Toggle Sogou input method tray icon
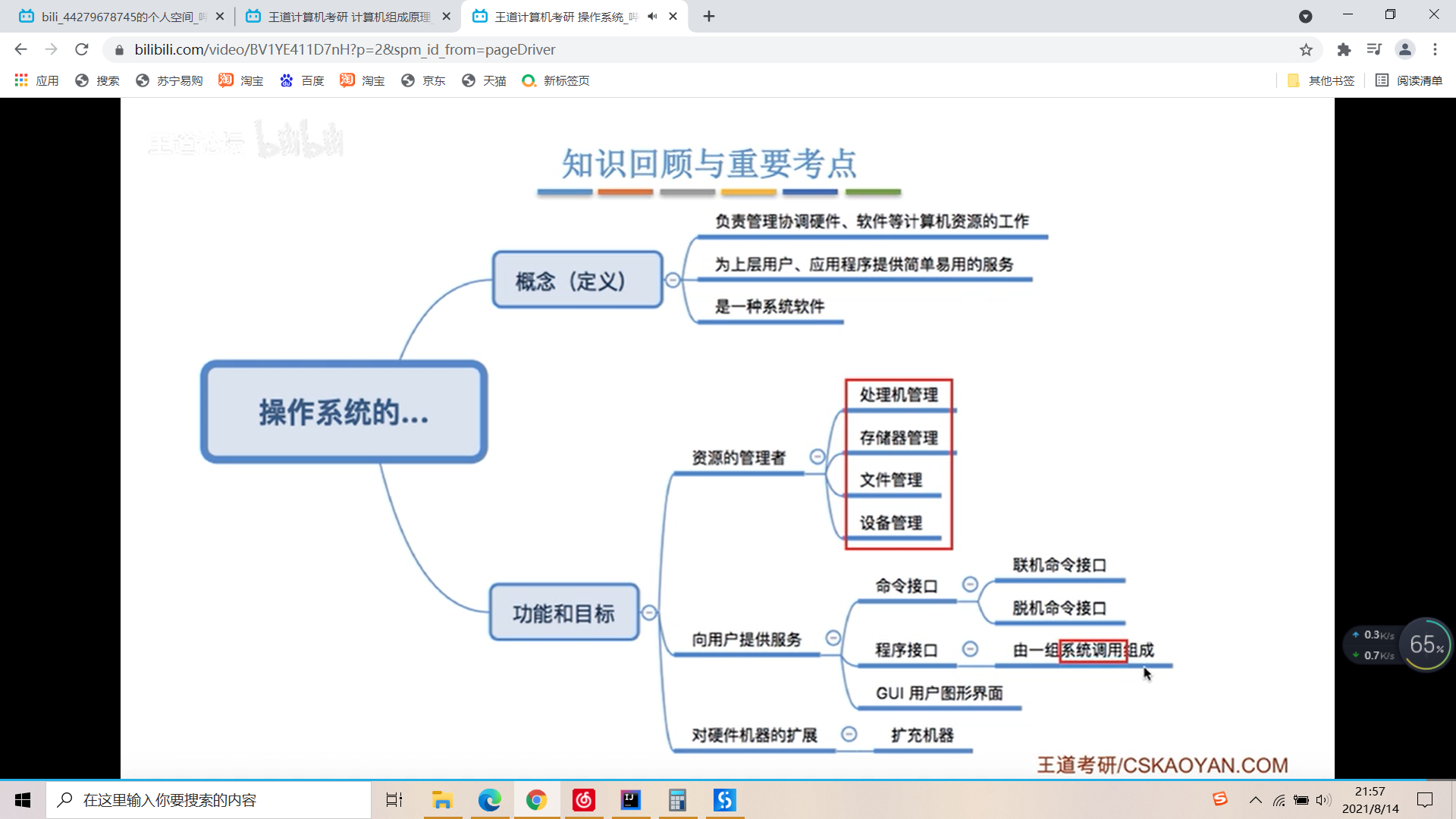 pos(1220,799)
